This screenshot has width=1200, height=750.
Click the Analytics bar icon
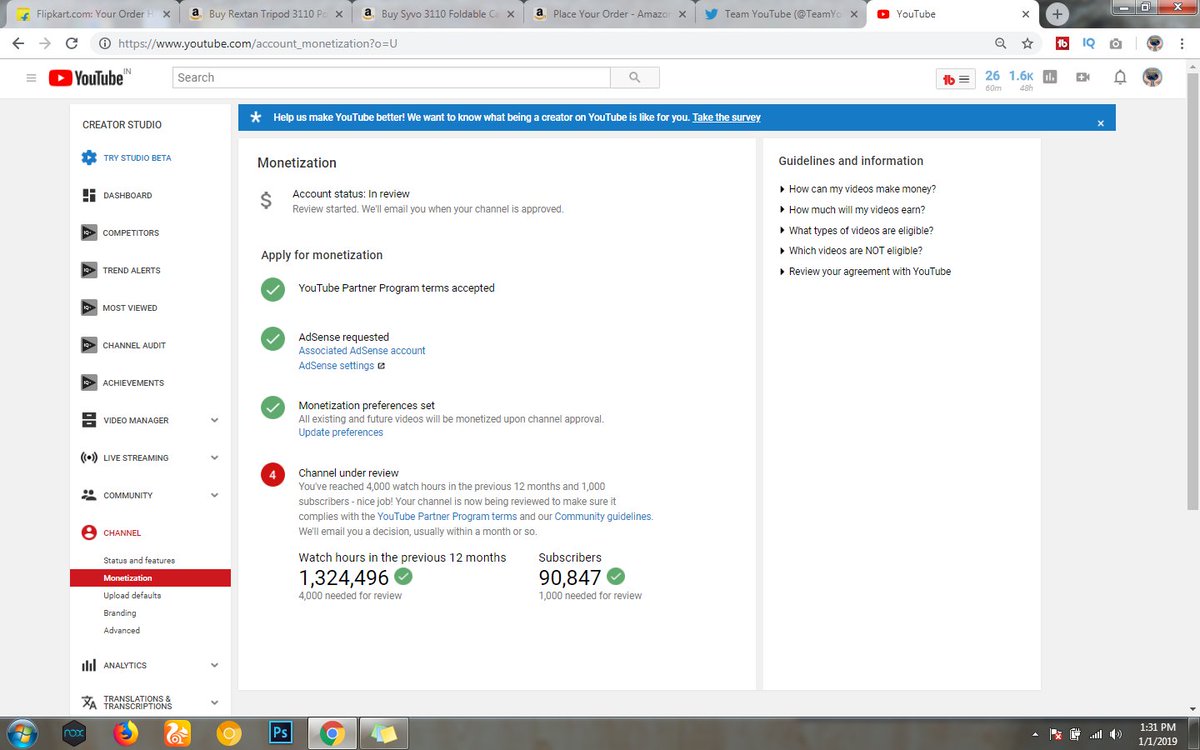click(x=89, y=665)
